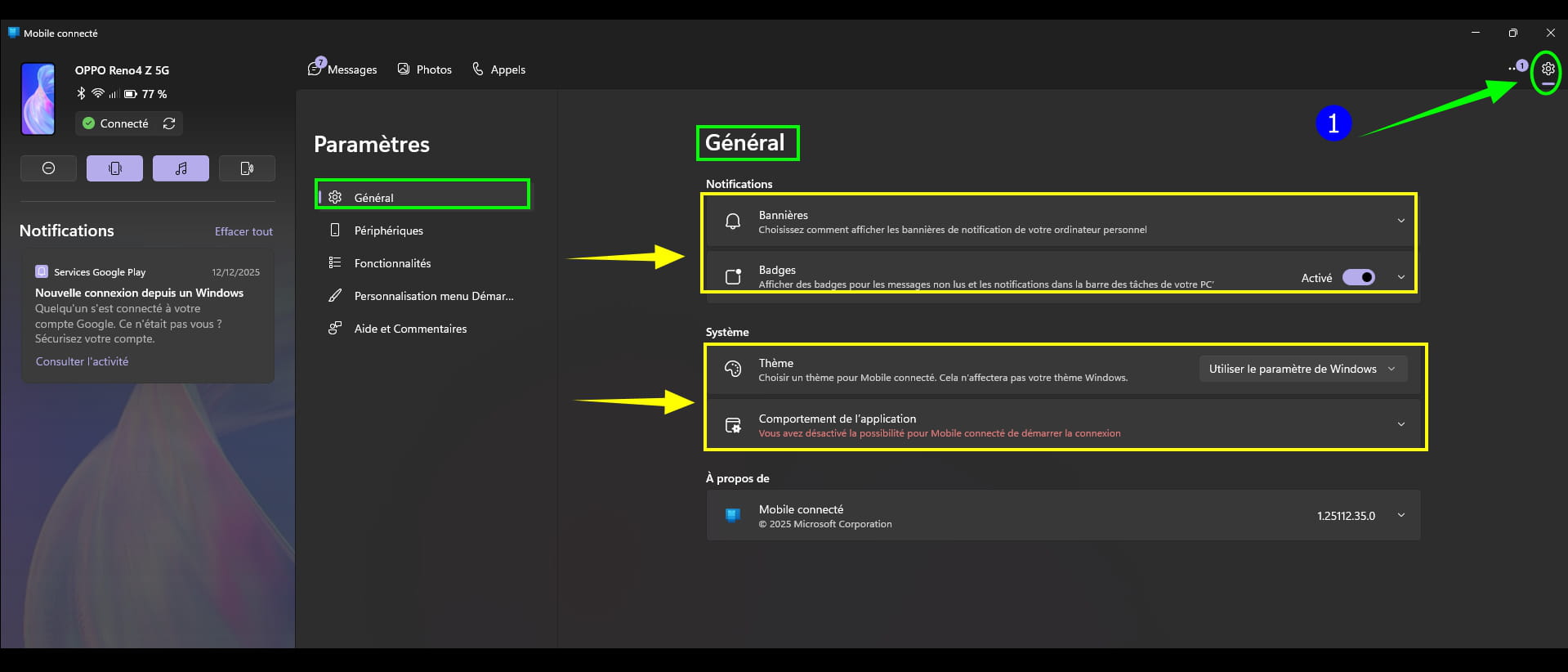Viewport: 1568px width, 672px height.
Task: Click the music note audio player button
Action: (181, 168)
